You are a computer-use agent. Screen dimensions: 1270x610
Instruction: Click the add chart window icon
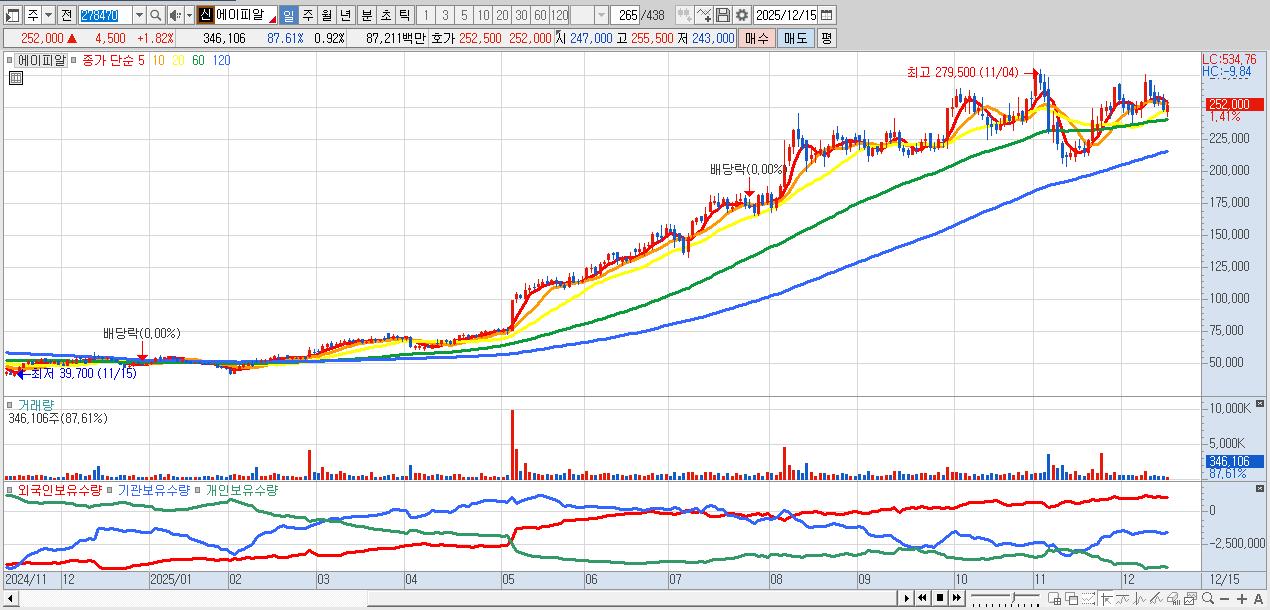(1054, 598)
